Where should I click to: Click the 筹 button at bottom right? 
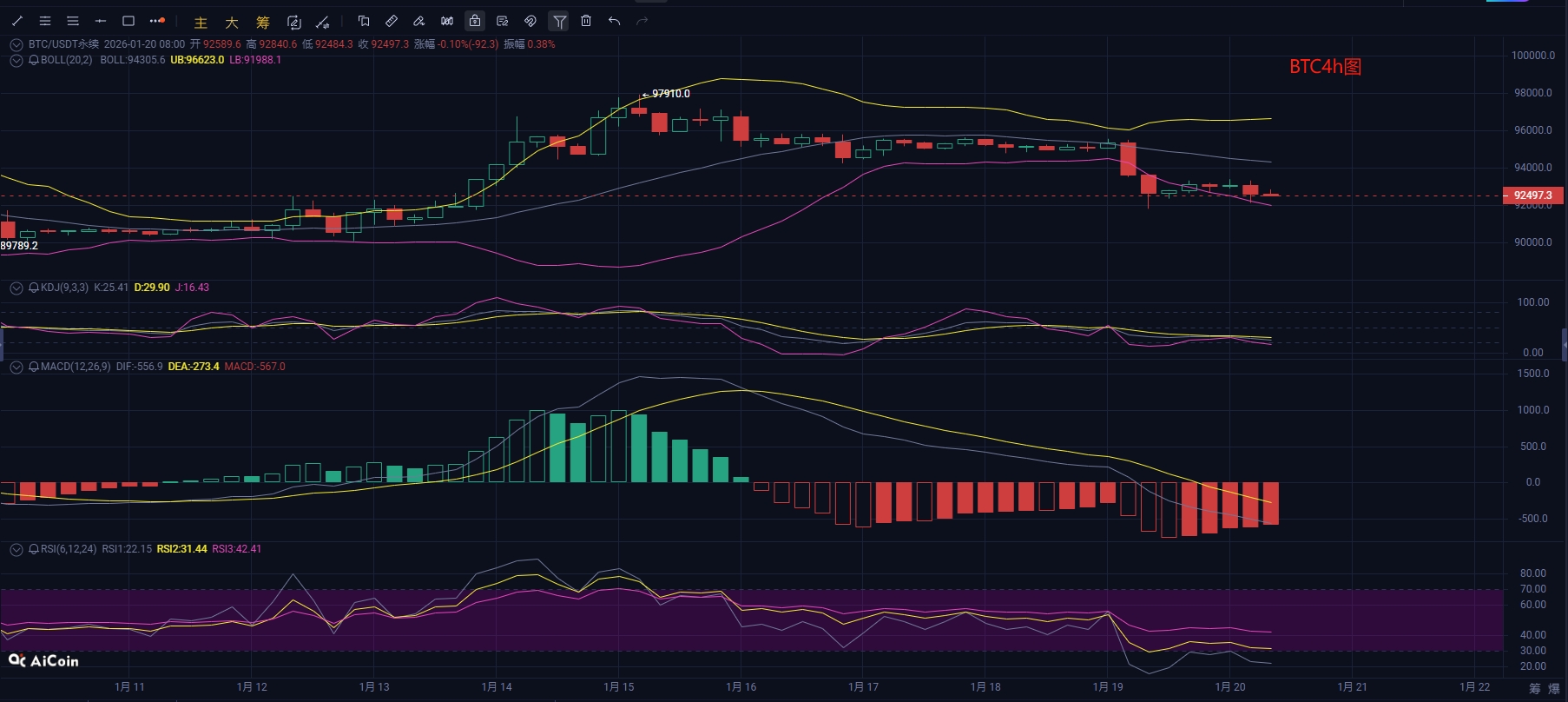tap(1535, 688)
